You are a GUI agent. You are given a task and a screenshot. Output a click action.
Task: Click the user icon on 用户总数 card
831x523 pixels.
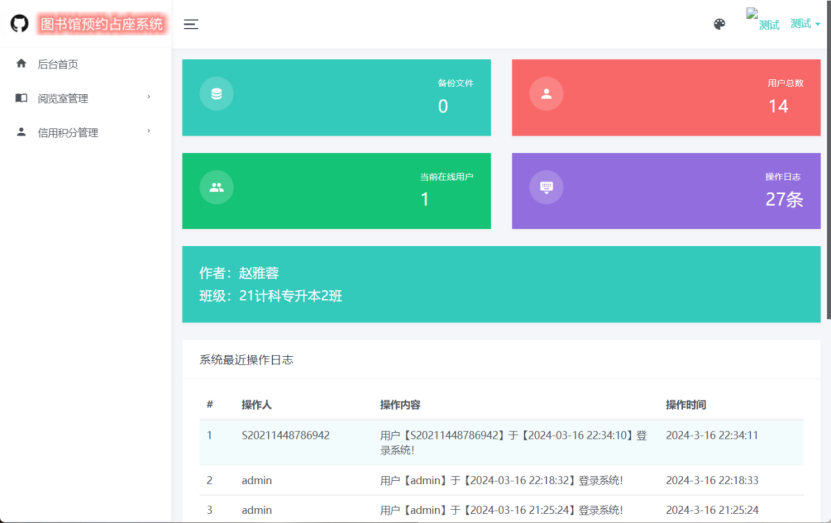(x=546, y=94)
